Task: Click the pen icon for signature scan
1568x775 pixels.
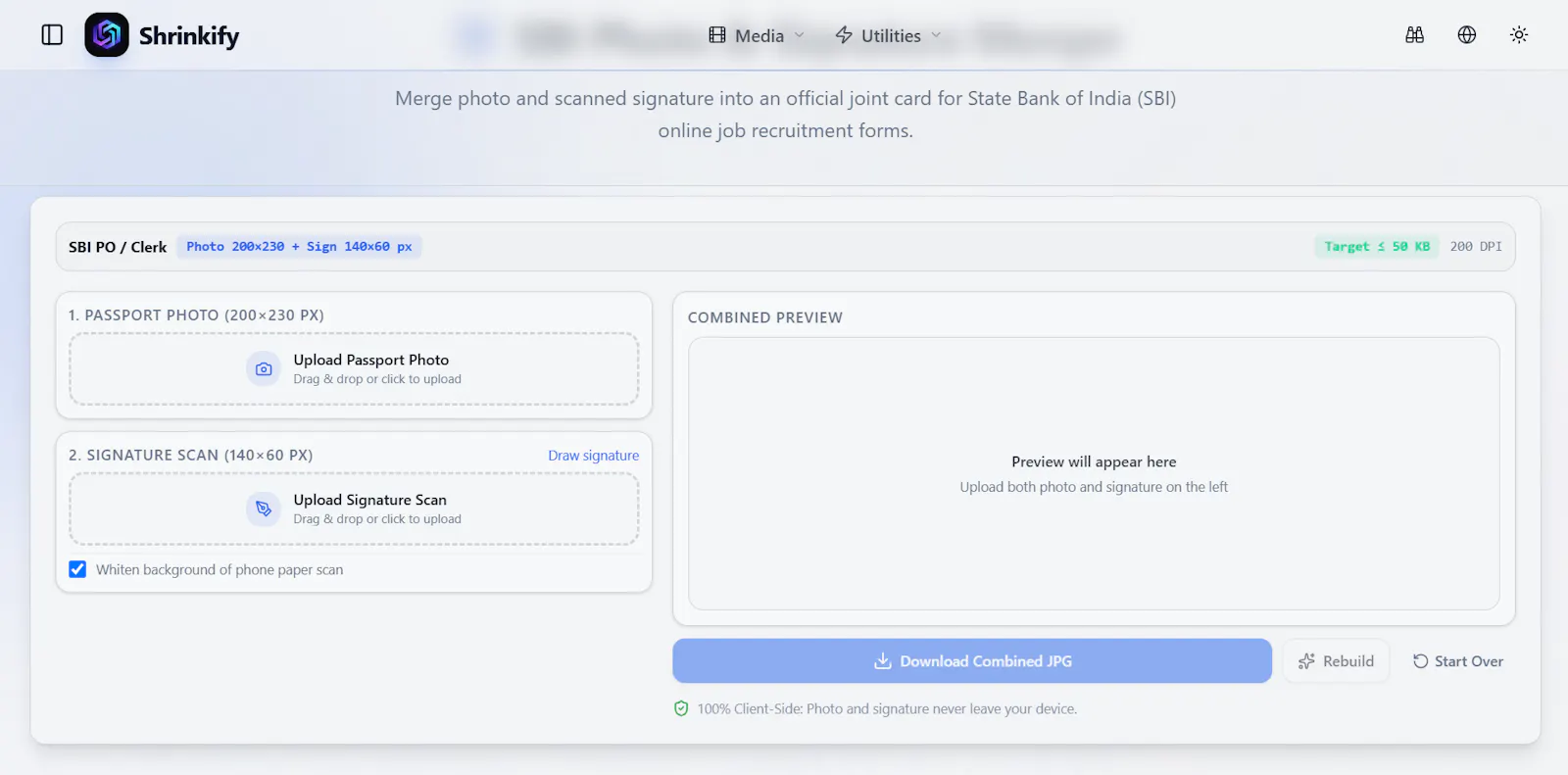Action: point(264,509)
